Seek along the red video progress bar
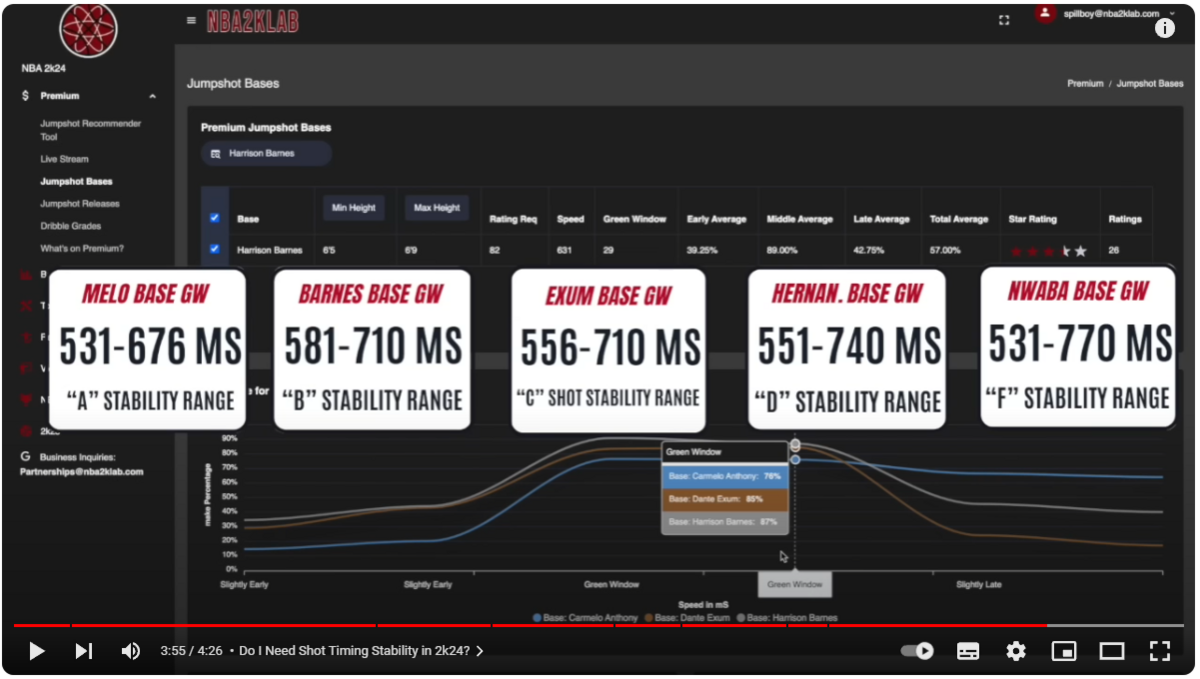 pyautogui.click(x=599, y=626)
